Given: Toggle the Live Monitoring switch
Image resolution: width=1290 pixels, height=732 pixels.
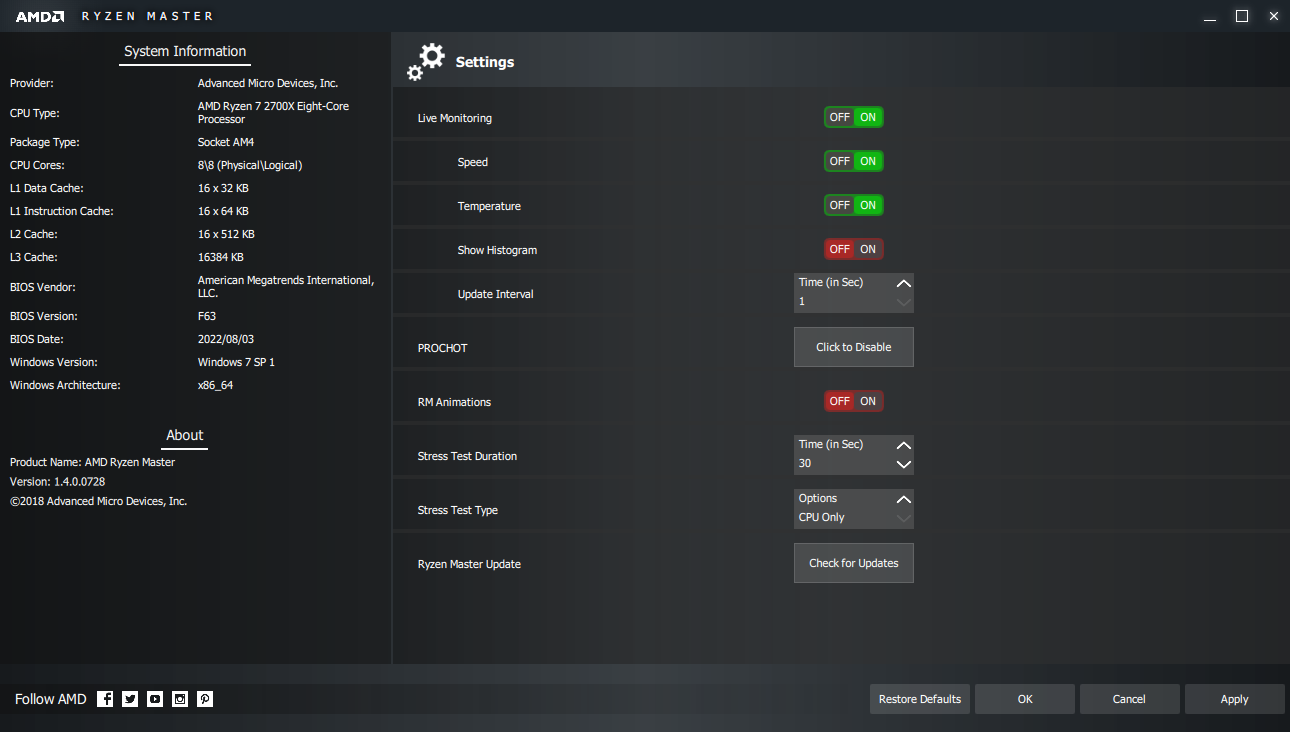Looking at the screenshot, I should 854,117.
